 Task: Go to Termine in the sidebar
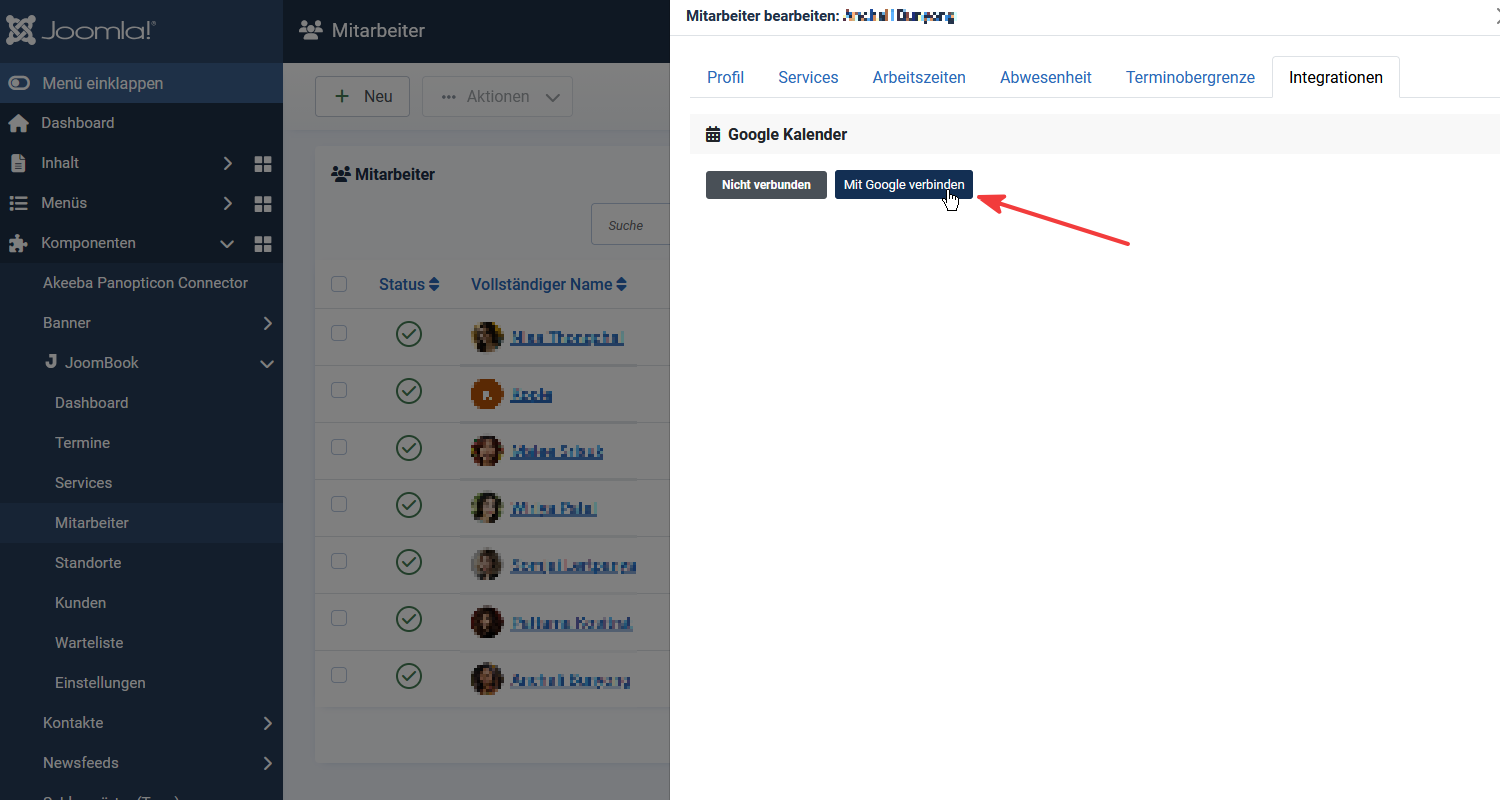tap(82, 443)
